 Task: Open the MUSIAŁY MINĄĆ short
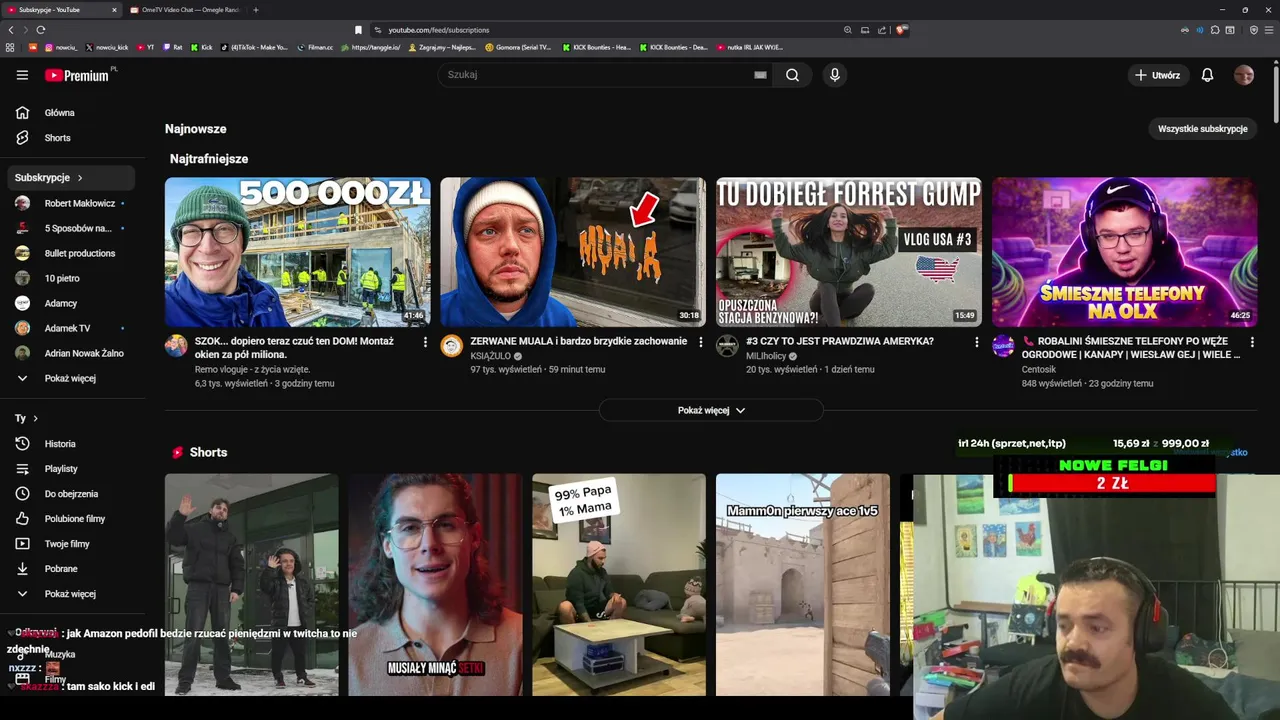click(x=435, y=585)
